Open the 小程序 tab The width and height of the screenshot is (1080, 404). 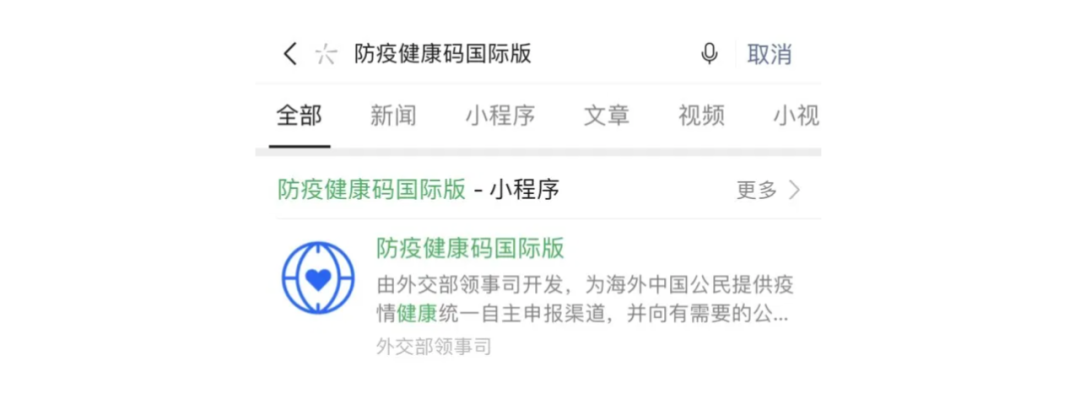[500, 116]
